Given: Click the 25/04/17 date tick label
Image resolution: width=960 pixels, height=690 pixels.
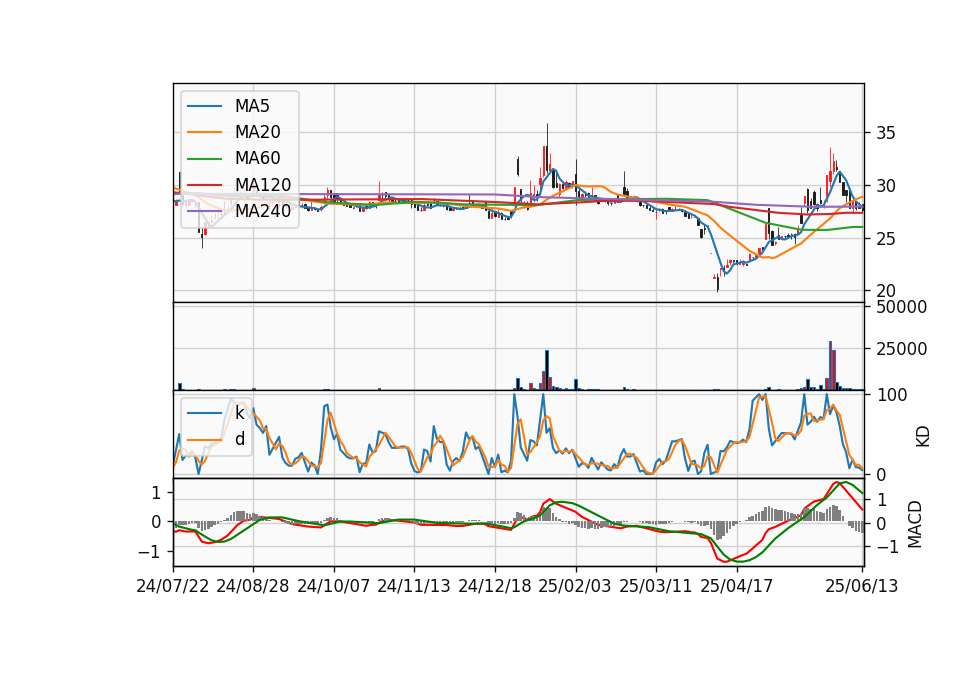Looking at the screenshot, I should [737, 586].
